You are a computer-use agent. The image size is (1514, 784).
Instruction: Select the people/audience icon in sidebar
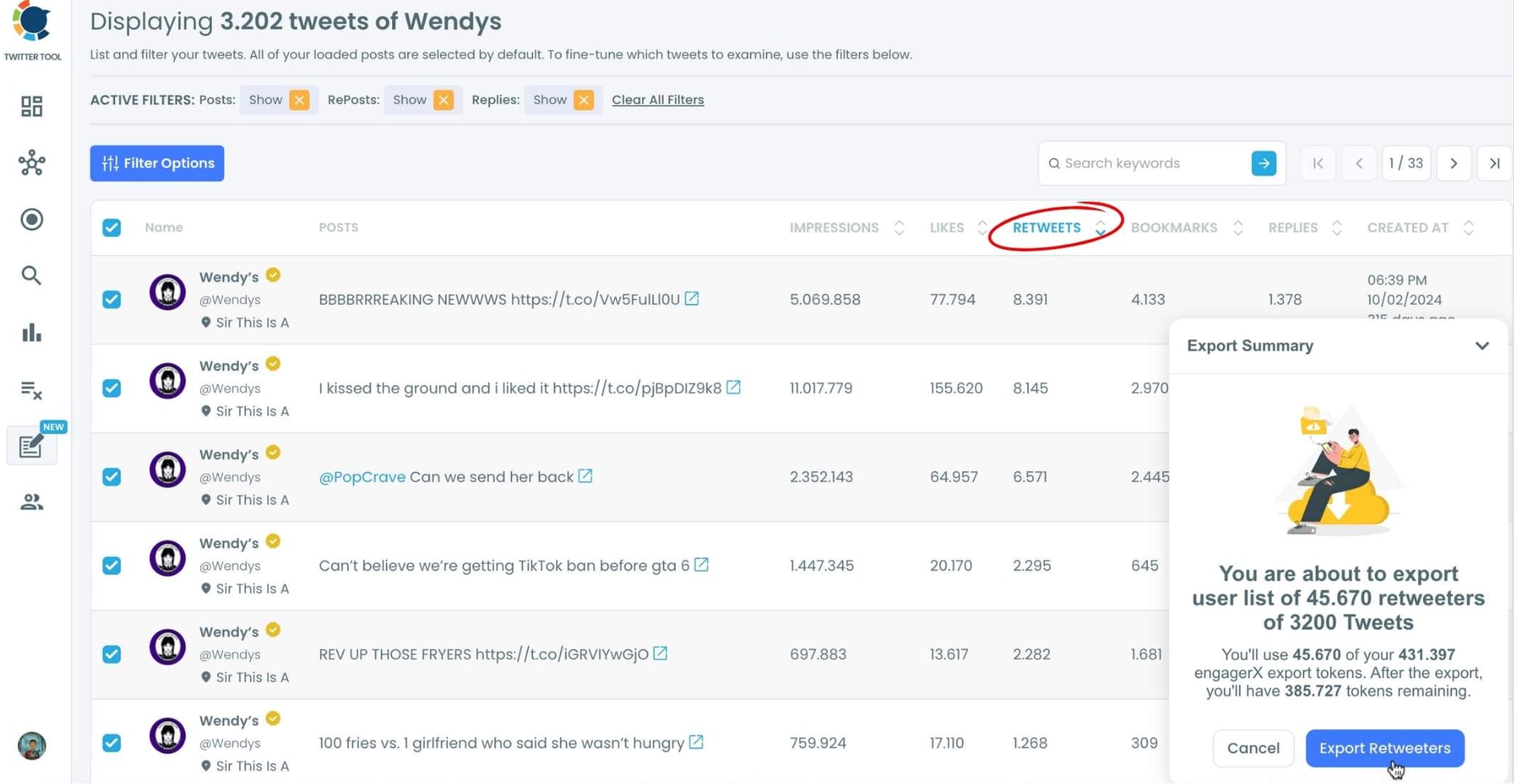tap(31, 502)
